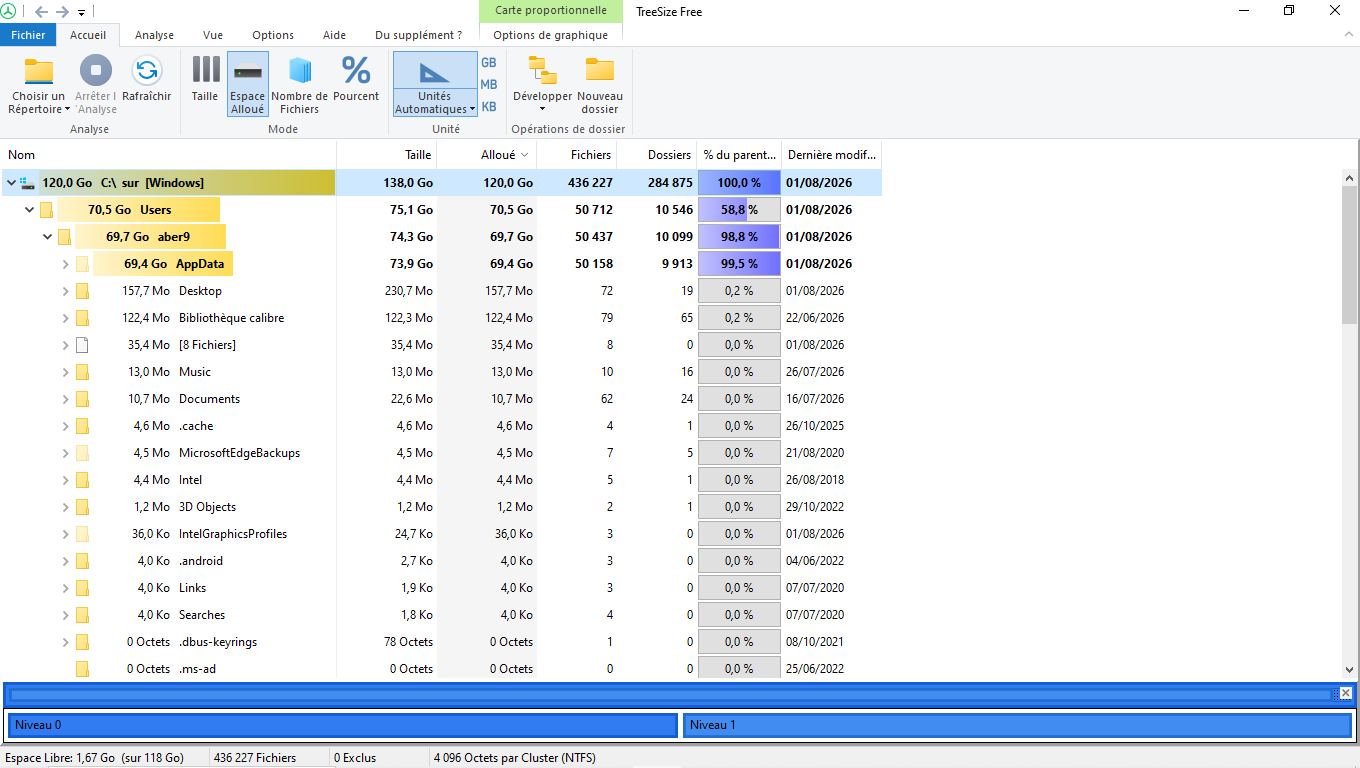Select the Links folder icon
Screen dimensions: 1360x768
[x=82, y=588]
